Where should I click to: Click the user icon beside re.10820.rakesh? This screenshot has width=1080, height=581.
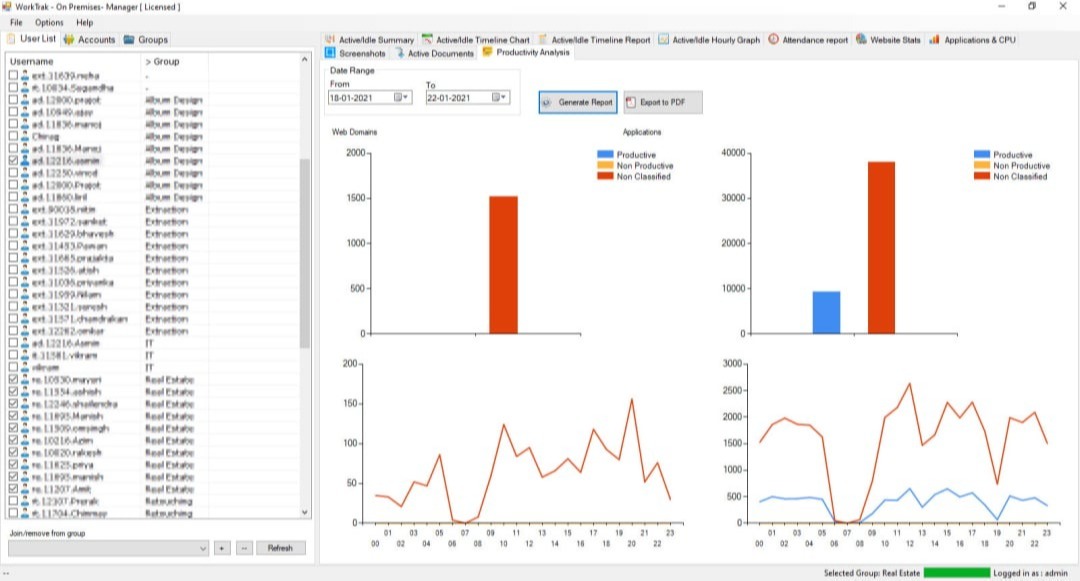click(x=25, y=452)
